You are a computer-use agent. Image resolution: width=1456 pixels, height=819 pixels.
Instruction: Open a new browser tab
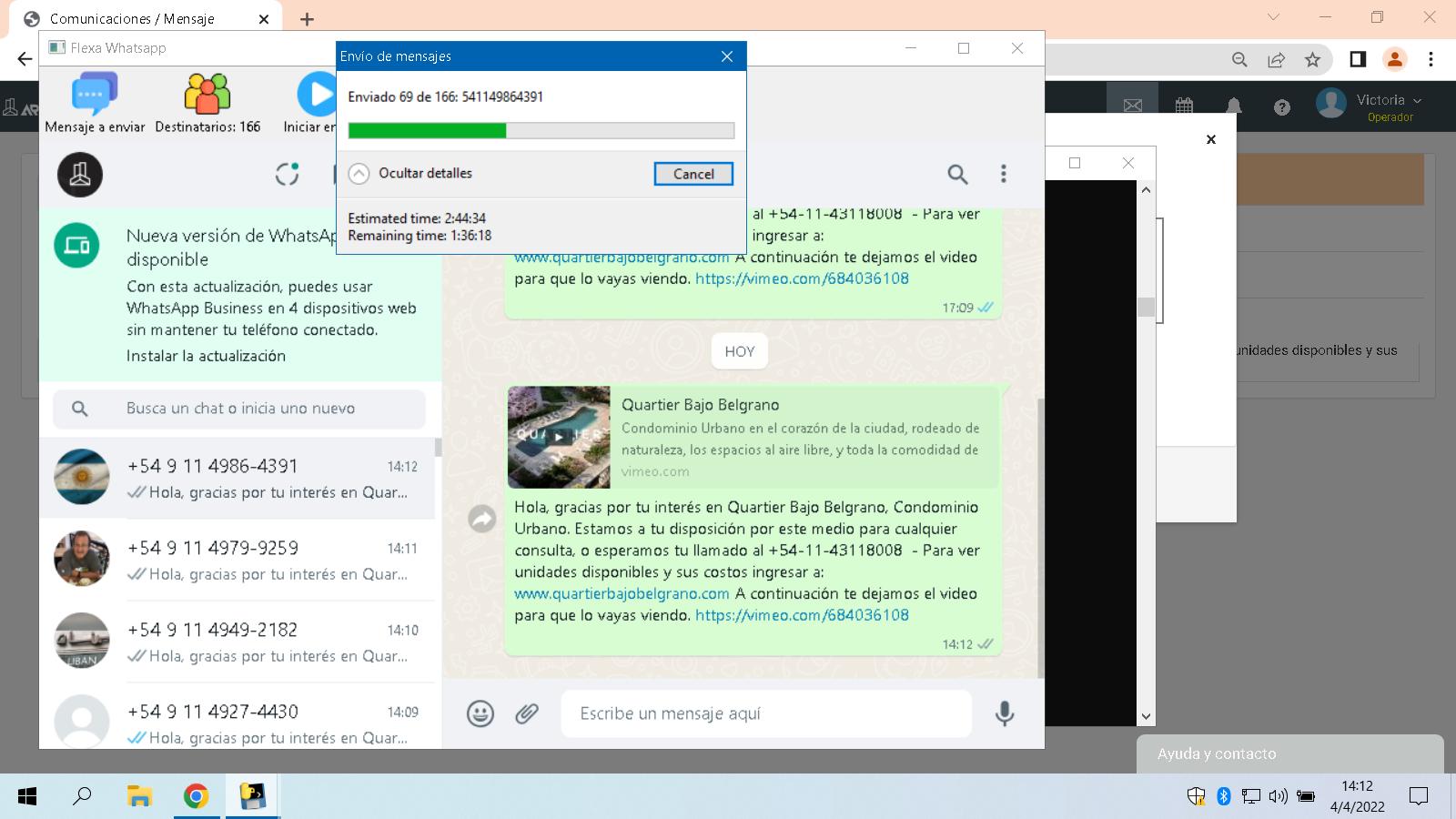[307, 19]
